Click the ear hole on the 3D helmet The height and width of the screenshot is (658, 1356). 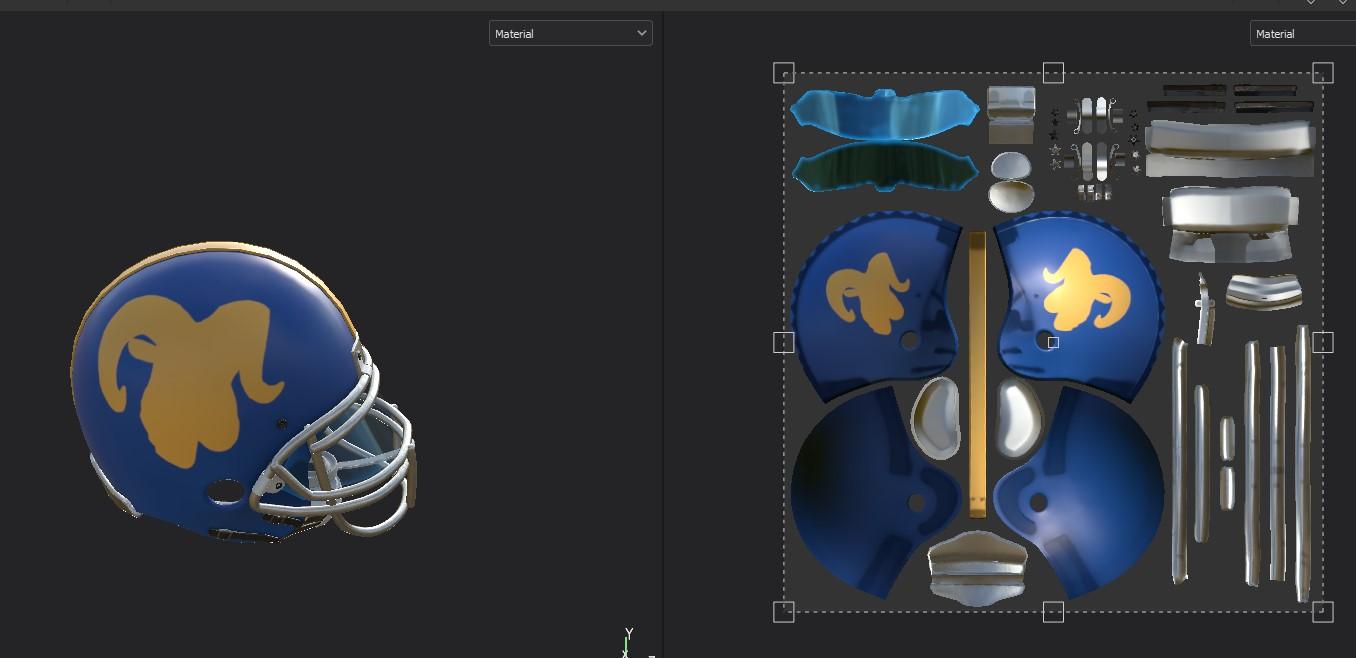click(x=225, y=491)
